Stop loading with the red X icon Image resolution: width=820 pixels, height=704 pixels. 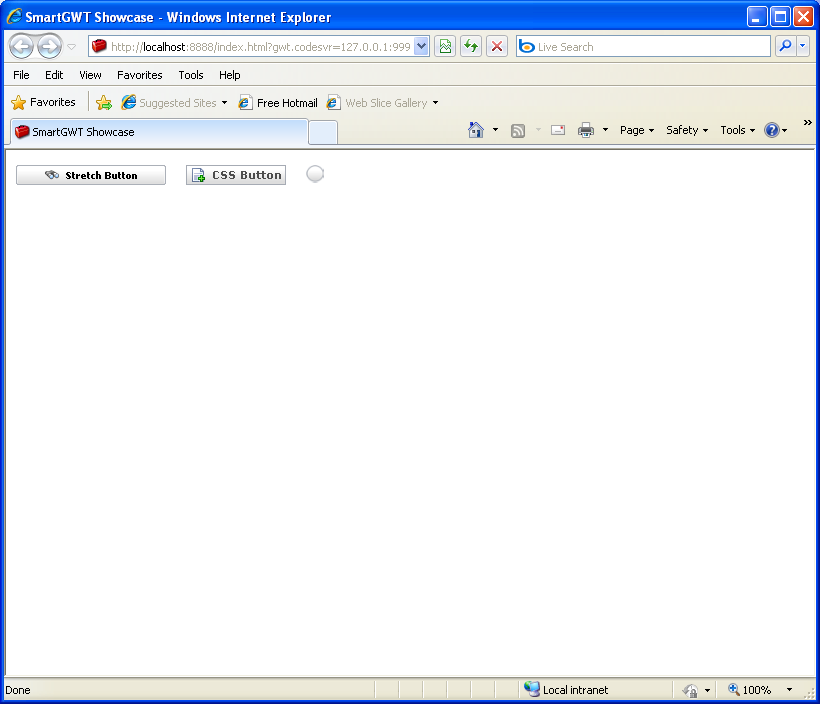497,47
